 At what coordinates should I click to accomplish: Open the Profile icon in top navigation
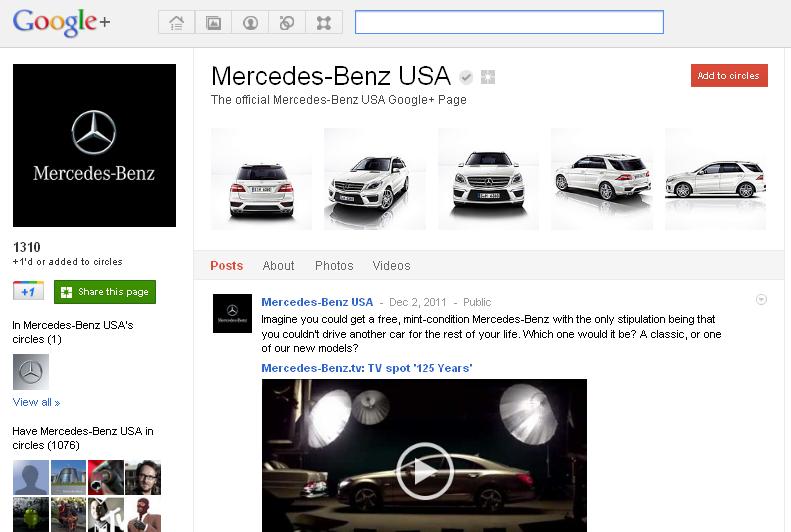coord(250,22)
